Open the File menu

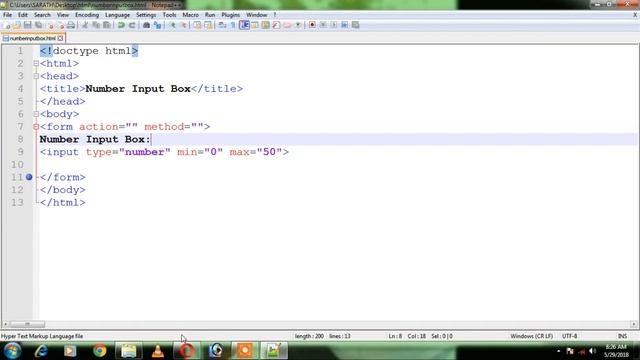pos(7,15)
